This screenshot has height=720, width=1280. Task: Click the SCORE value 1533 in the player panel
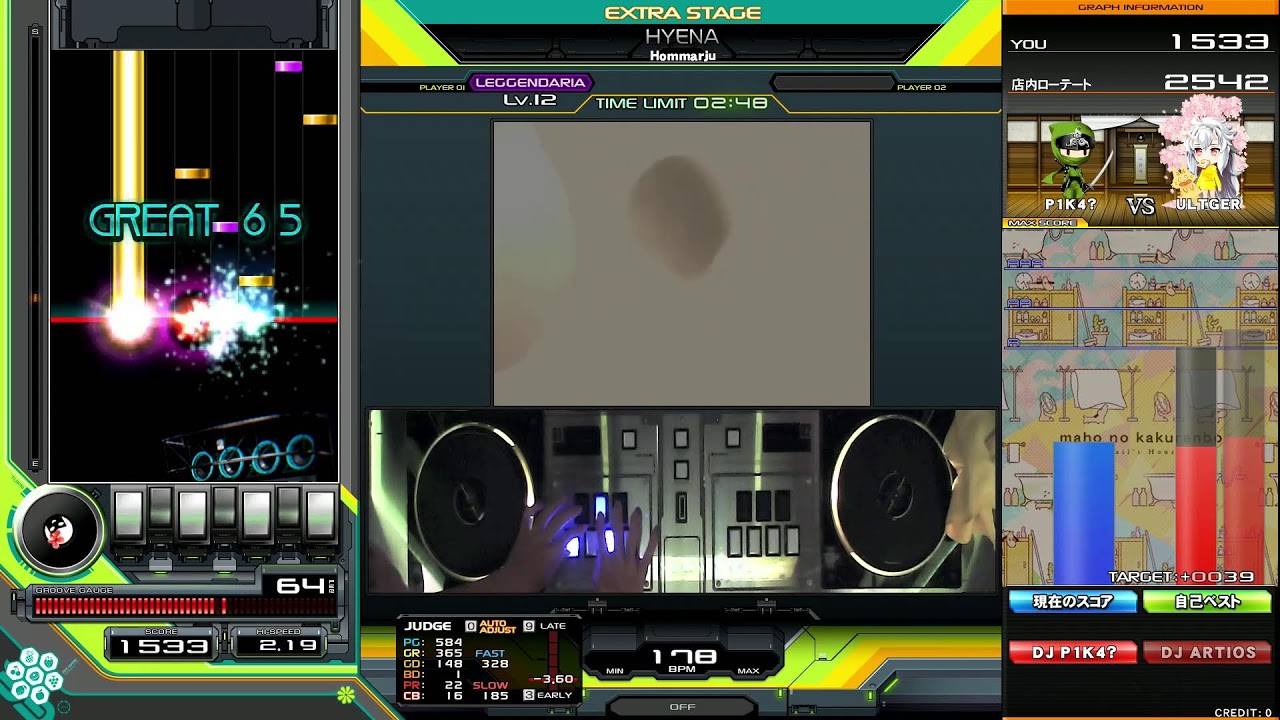coord(165,647)
